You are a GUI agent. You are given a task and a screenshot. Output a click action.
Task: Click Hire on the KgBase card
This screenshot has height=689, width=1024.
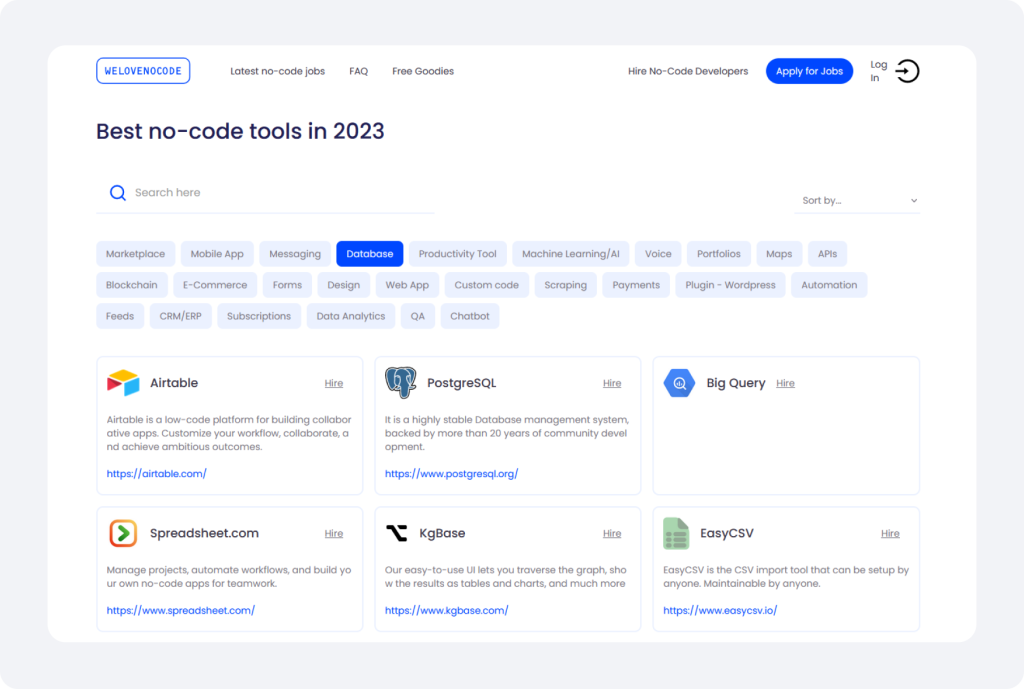tap(612, 534)
